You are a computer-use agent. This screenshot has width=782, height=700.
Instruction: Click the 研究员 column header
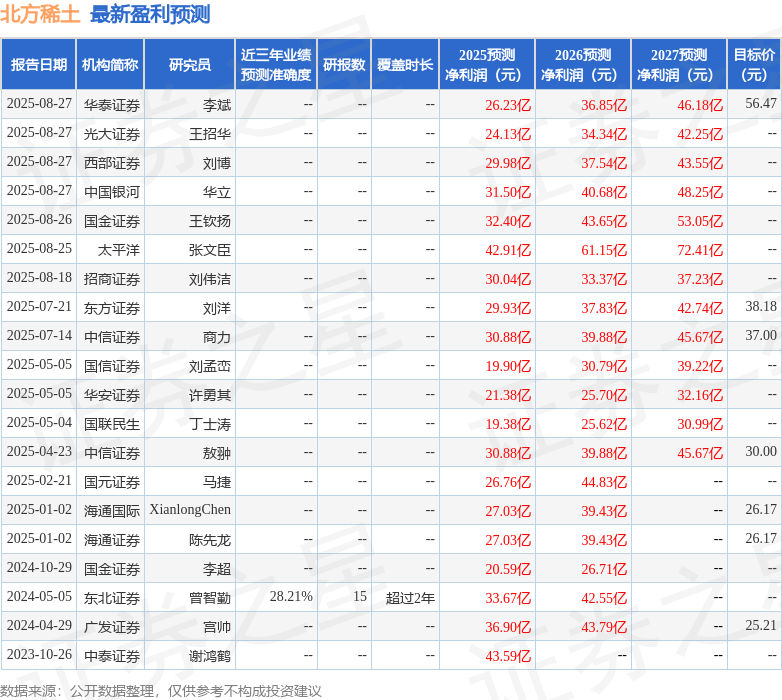pos(190,64)
